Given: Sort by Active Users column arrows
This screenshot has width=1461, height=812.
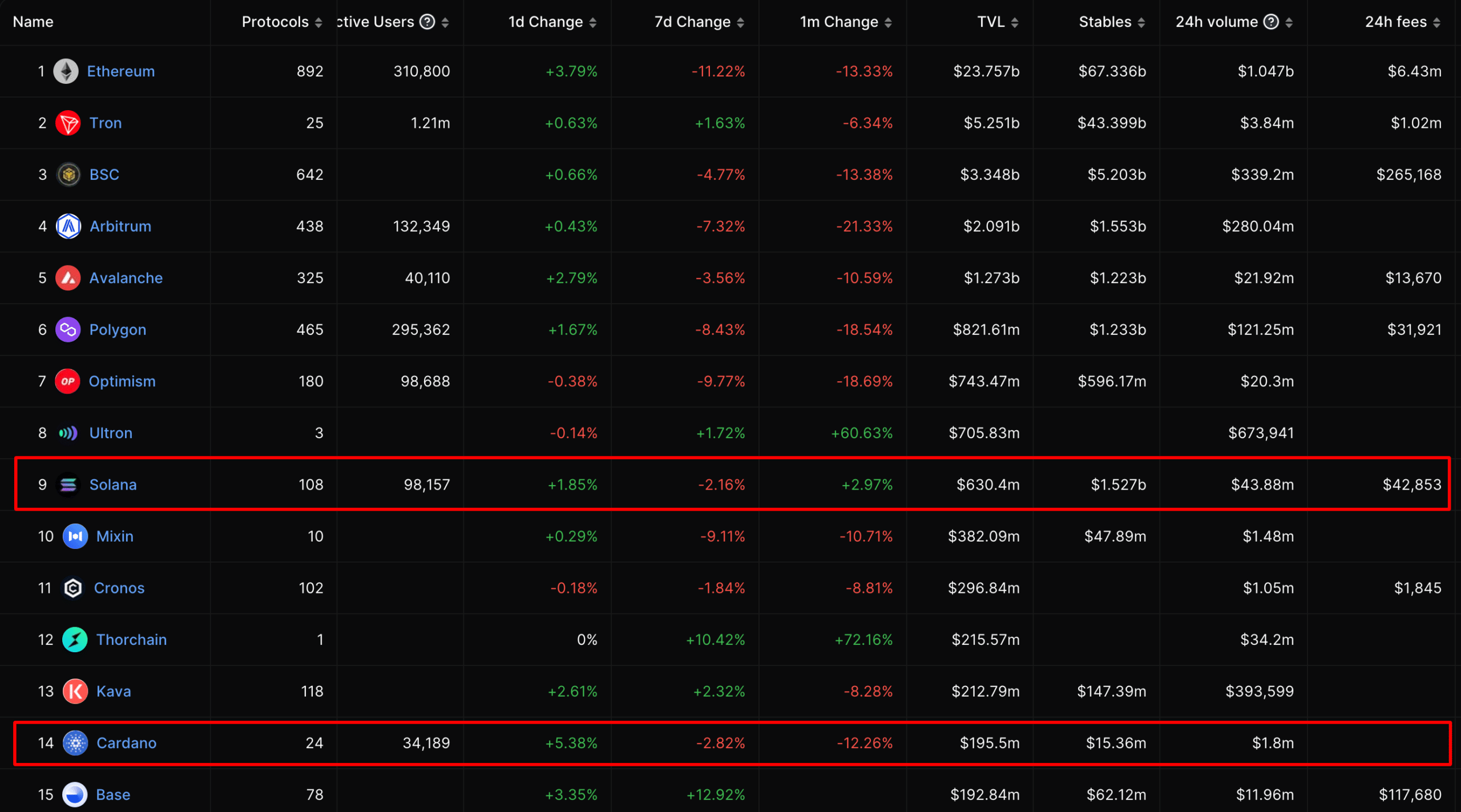Looking at the screenshot, I should click(x=445, y=22).
